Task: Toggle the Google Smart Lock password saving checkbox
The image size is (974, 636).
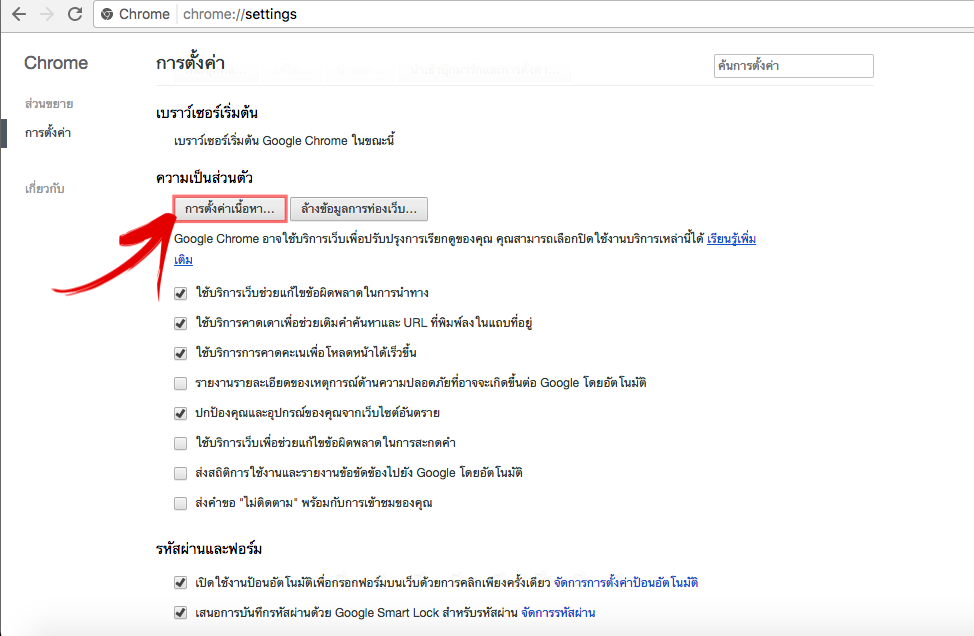Action: coord(180,613)
